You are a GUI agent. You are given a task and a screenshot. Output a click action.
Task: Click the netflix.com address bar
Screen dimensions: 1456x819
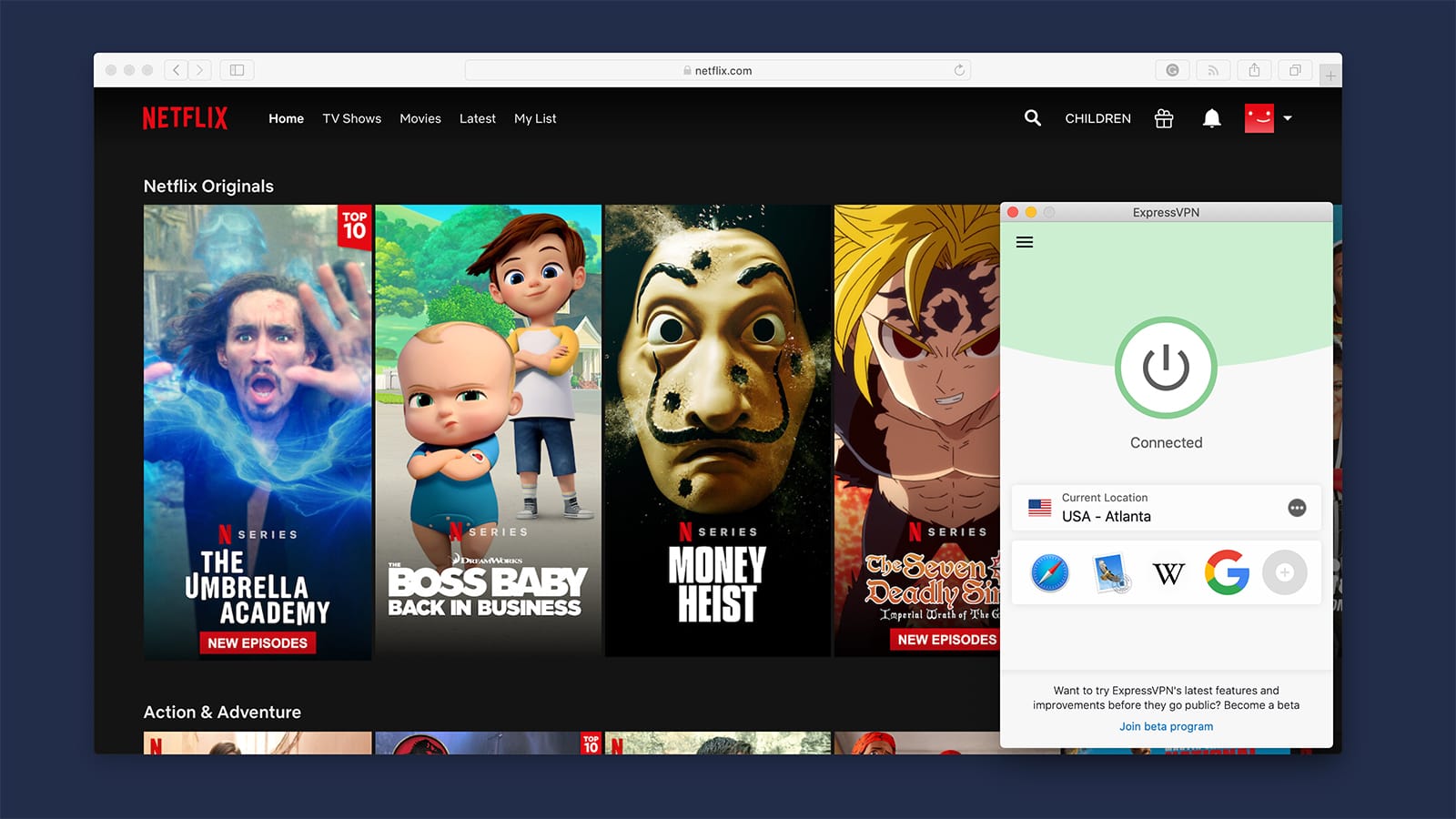(x=717, y=70)
